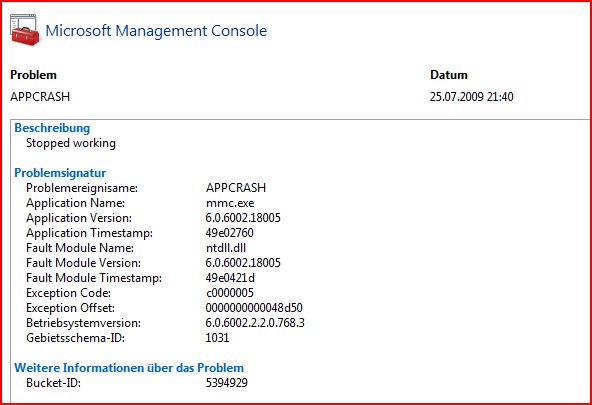Select the Problemereignisame label
Viewport: 592px width, 405px height.
pos(82,188)
